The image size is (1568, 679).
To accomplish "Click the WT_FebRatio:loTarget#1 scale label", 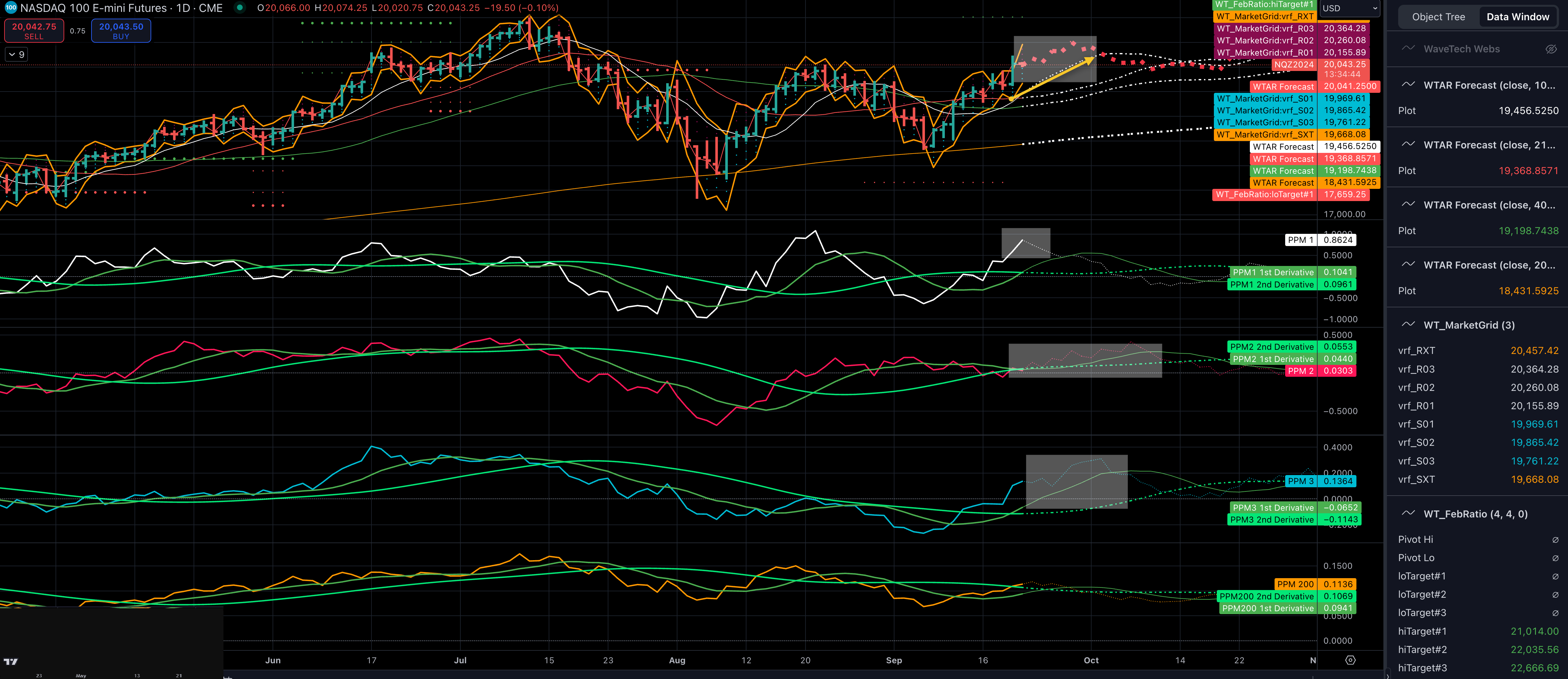I will pyautogui.click(x=1265, y=195).
